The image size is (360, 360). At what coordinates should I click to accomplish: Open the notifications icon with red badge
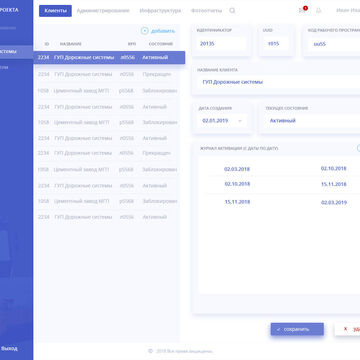click(303, 10)
